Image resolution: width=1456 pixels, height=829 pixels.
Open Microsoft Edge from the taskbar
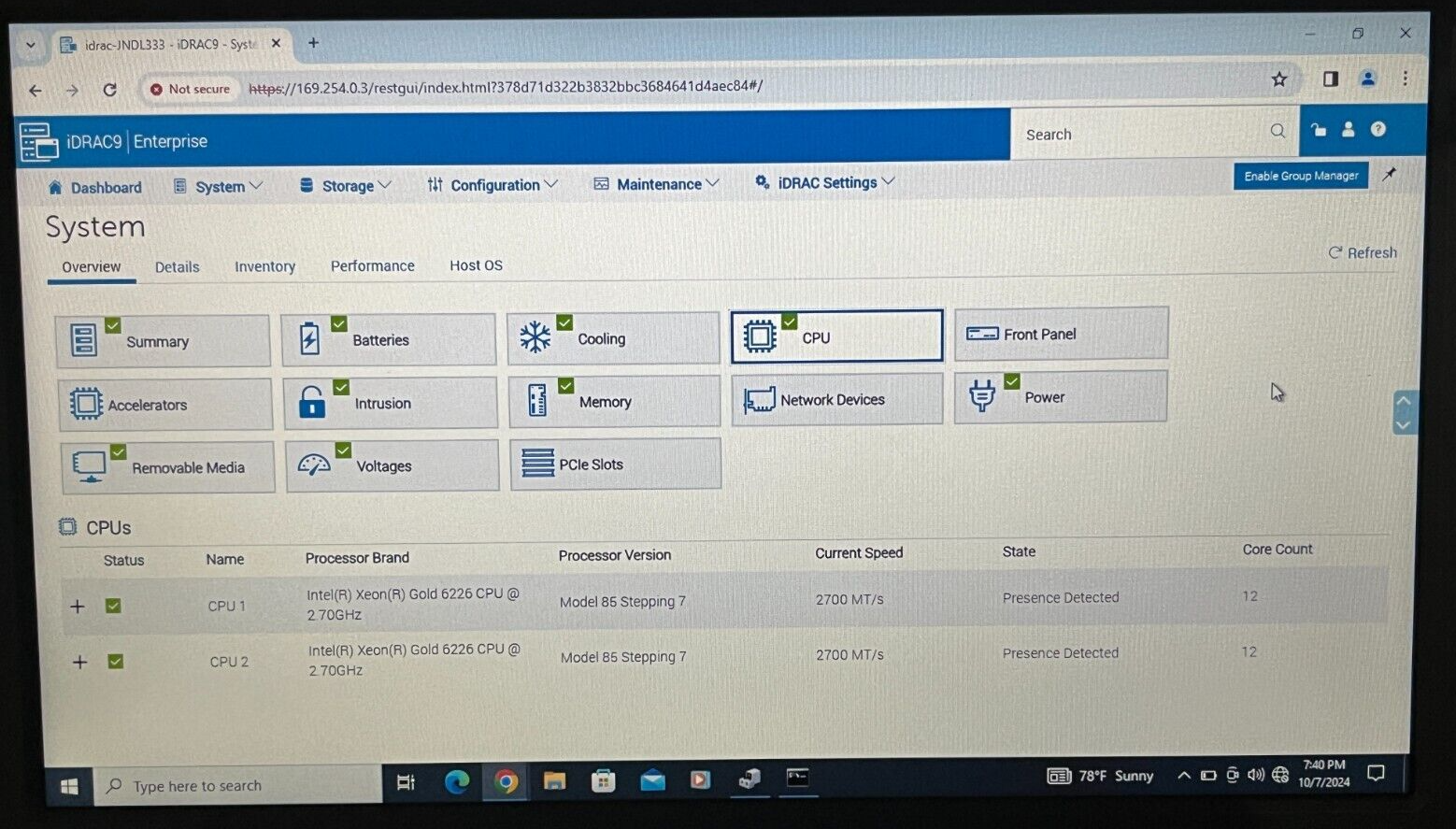457,781
